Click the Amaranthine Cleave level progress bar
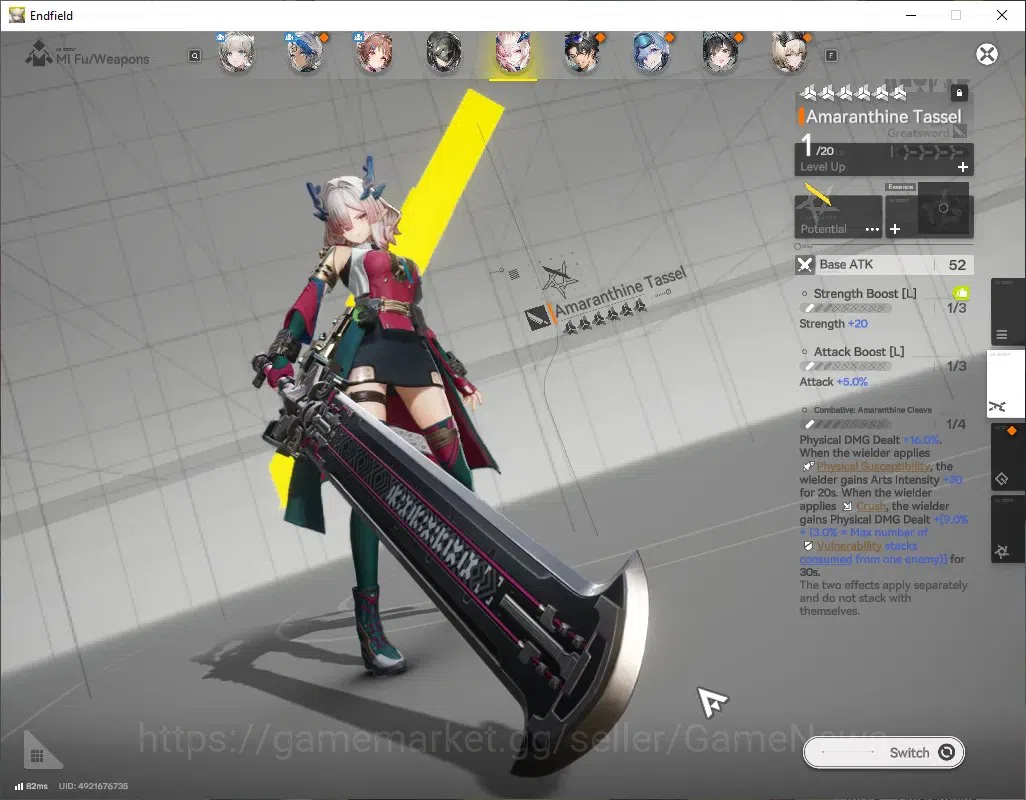Image resolution: width=1026 pixels, height=800 pixels. click(845, 424)
